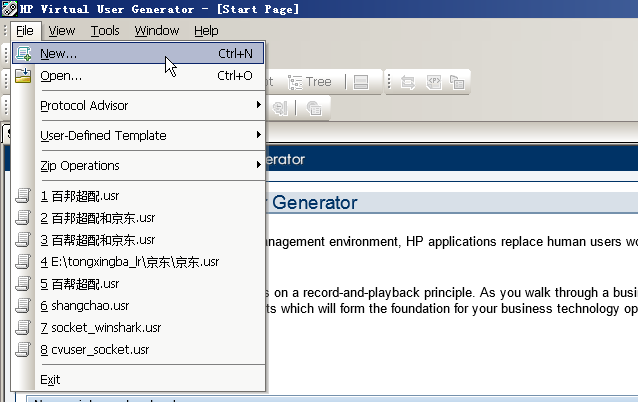Click script icon beside socket_winshark.usr
The image size is (638, 402).
coord(23,328)
